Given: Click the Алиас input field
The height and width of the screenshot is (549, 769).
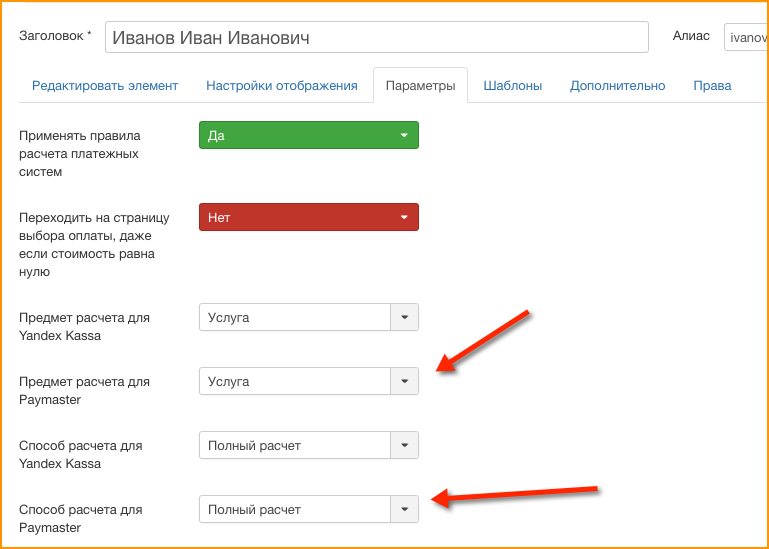Looking at the screenshot, I should (x=746, y=37).
